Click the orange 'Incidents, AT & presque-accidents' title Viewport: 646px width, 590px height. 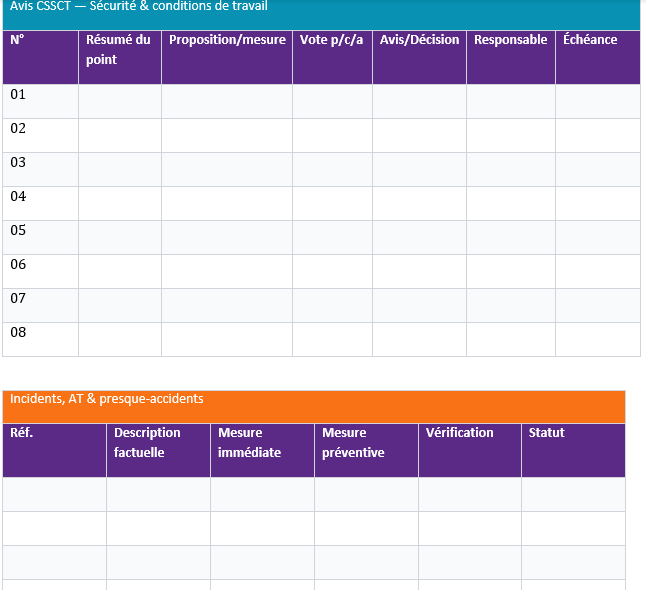click(x=313, y=405)
